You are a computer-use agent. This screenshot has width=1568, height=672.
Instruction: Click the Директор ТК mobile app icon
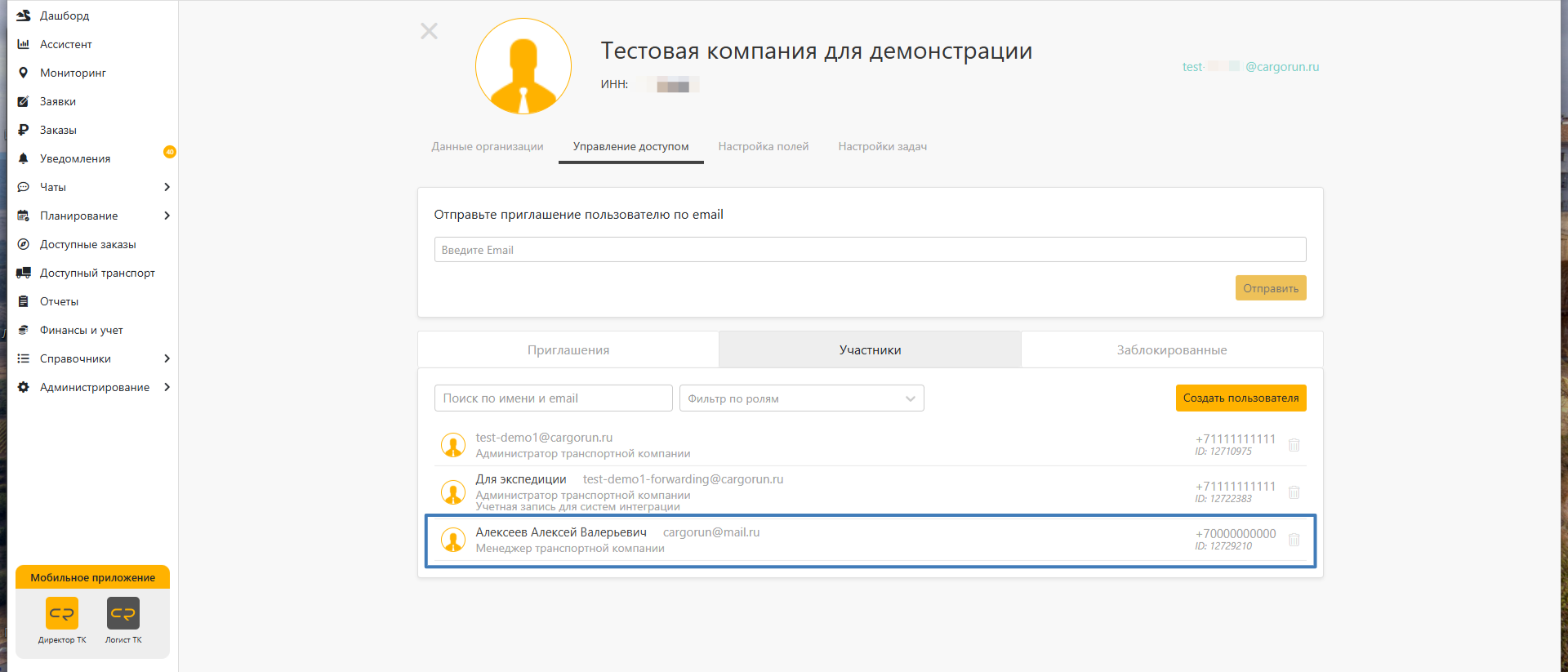coord(62,613)
